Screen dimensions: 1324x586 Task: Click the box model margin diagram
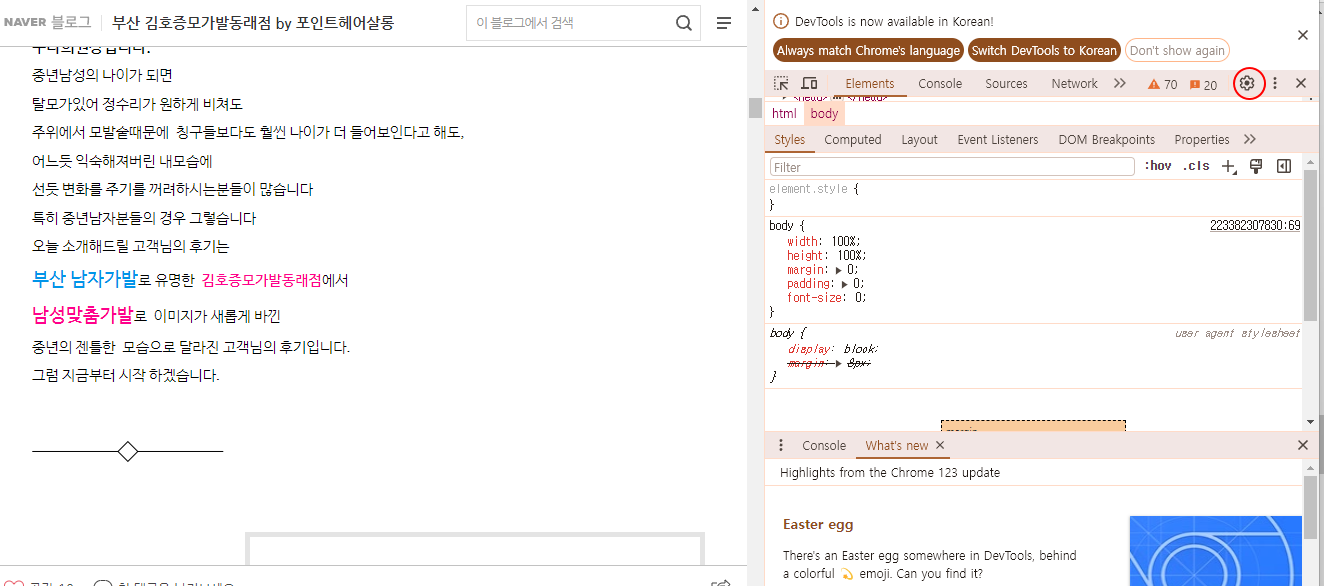[1033, 424]
